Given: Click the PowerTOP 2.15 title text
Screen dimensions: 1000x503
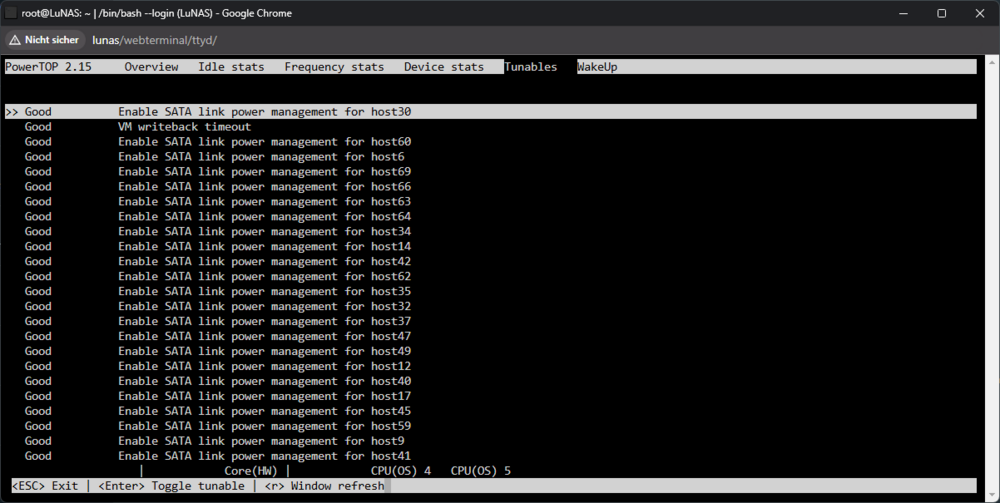Looking at the screenshot, I should [x=48, y=67].
